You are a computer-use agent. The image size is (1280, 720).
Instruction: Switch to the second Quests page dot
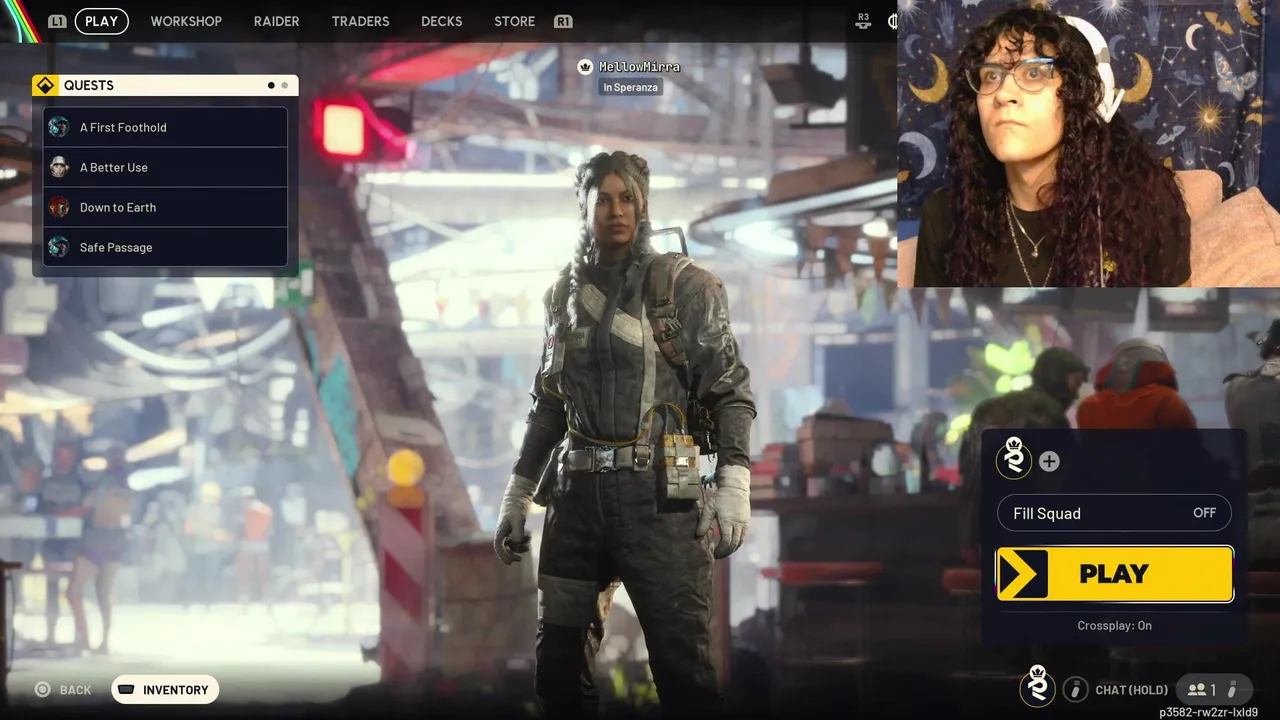pyautogui.click(x=285, y=85)
